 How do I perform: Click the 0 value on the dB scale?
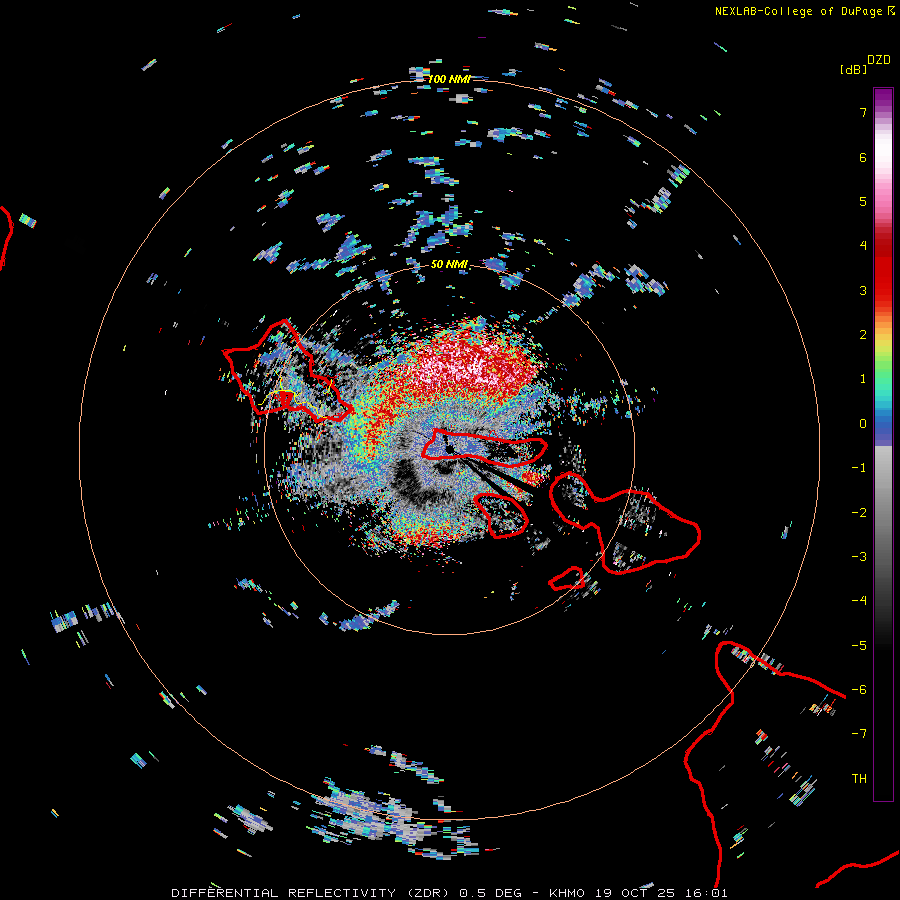(x=863, y=424)
